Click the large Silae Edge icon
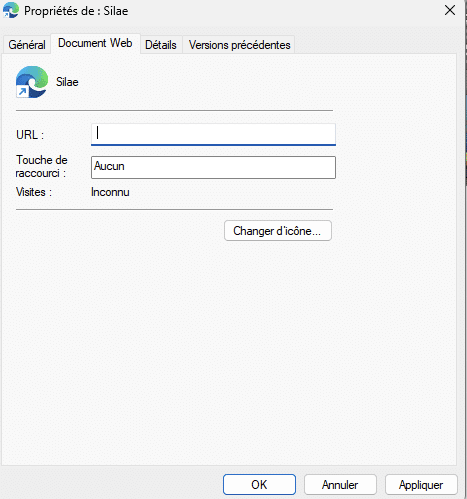This screenshot has height=499, width=467. (x=32, y=82)
